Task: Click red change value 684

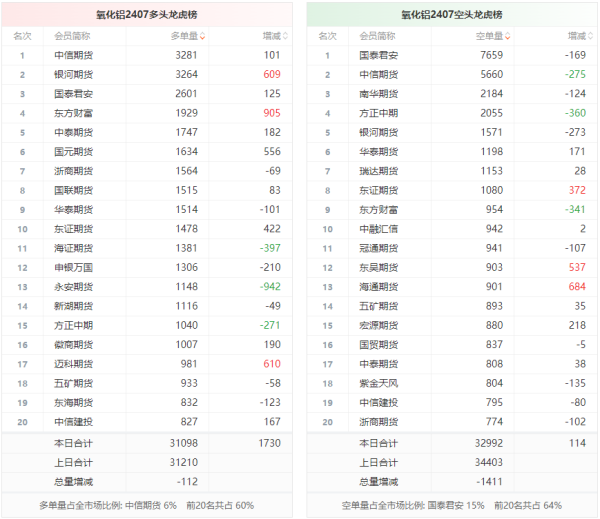Action: 577,287
